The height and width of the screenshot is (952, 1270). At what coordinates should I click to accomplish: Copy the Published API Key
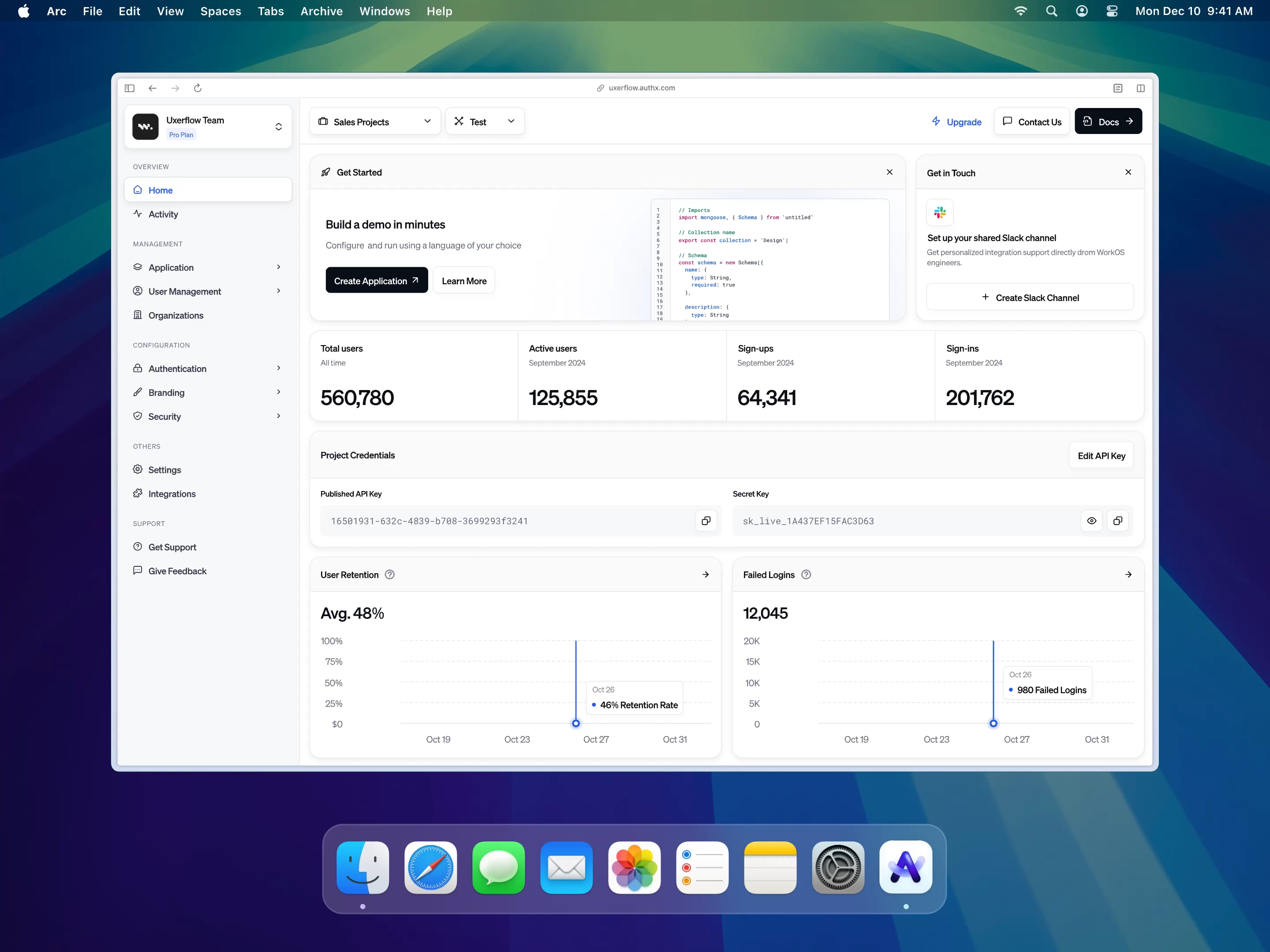point(706,521)
